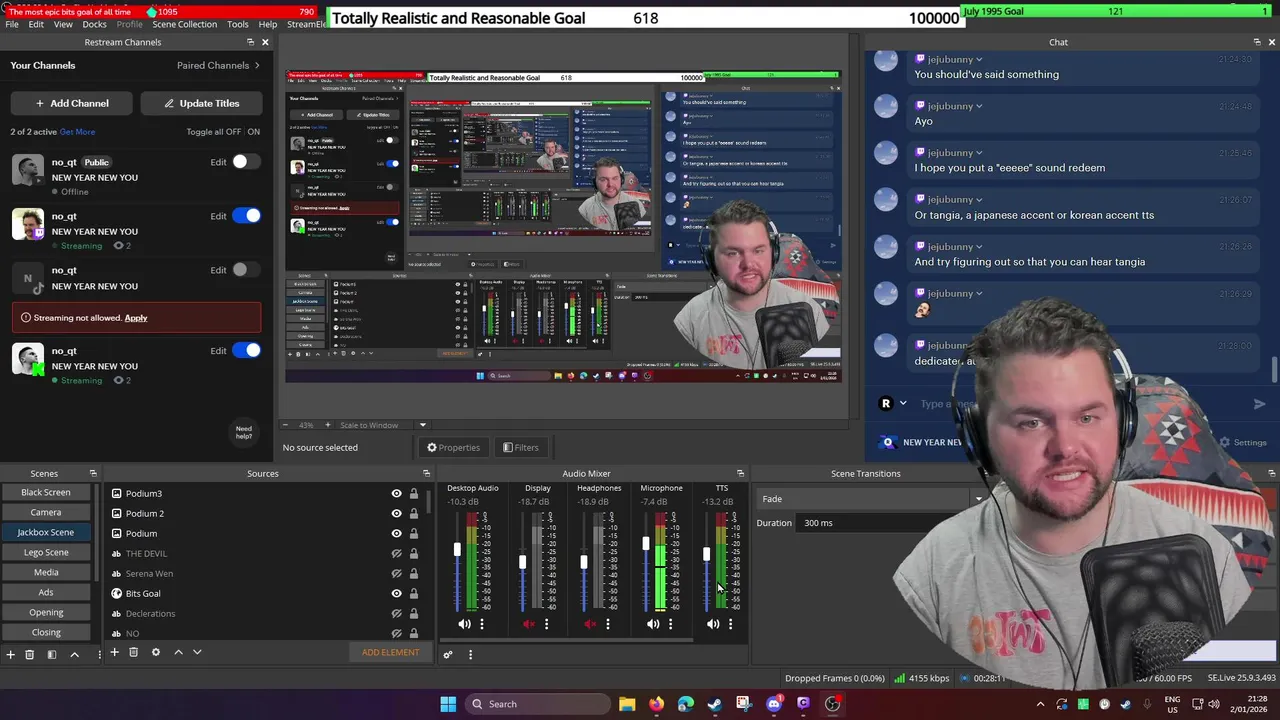Select the Camera scene
The height and width of the screenshot is (720, 1280).
(x=45, y=512)
